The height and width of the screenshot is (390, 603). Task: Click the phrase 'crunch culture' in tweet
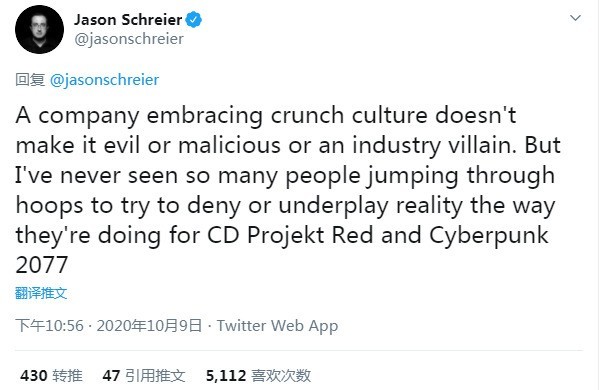pos(349,115)
